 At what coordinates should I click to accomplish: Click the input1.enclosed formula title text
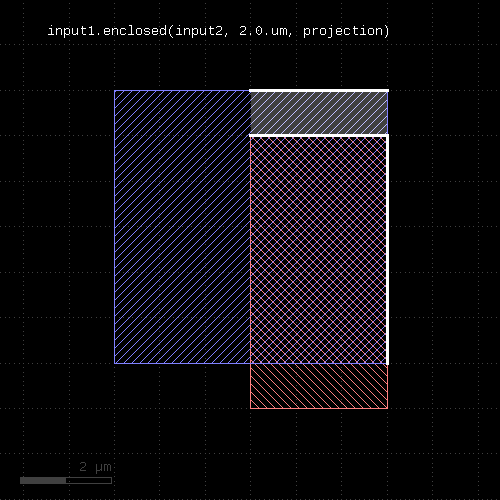point(218,31)
